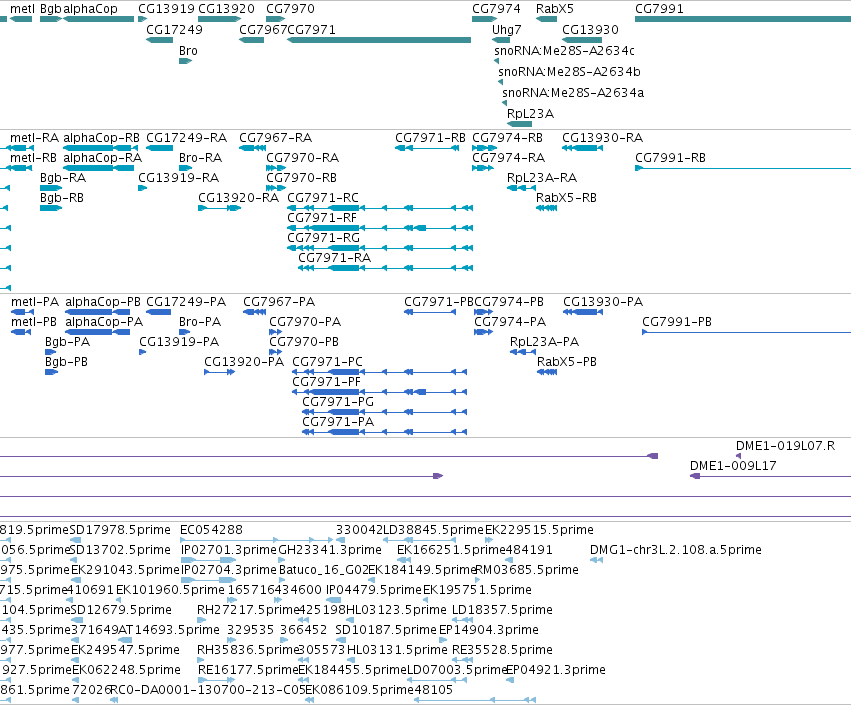Select EST RE35528.5prime
The width and height of the screenshot is (851, 705).
pos(502,650)
